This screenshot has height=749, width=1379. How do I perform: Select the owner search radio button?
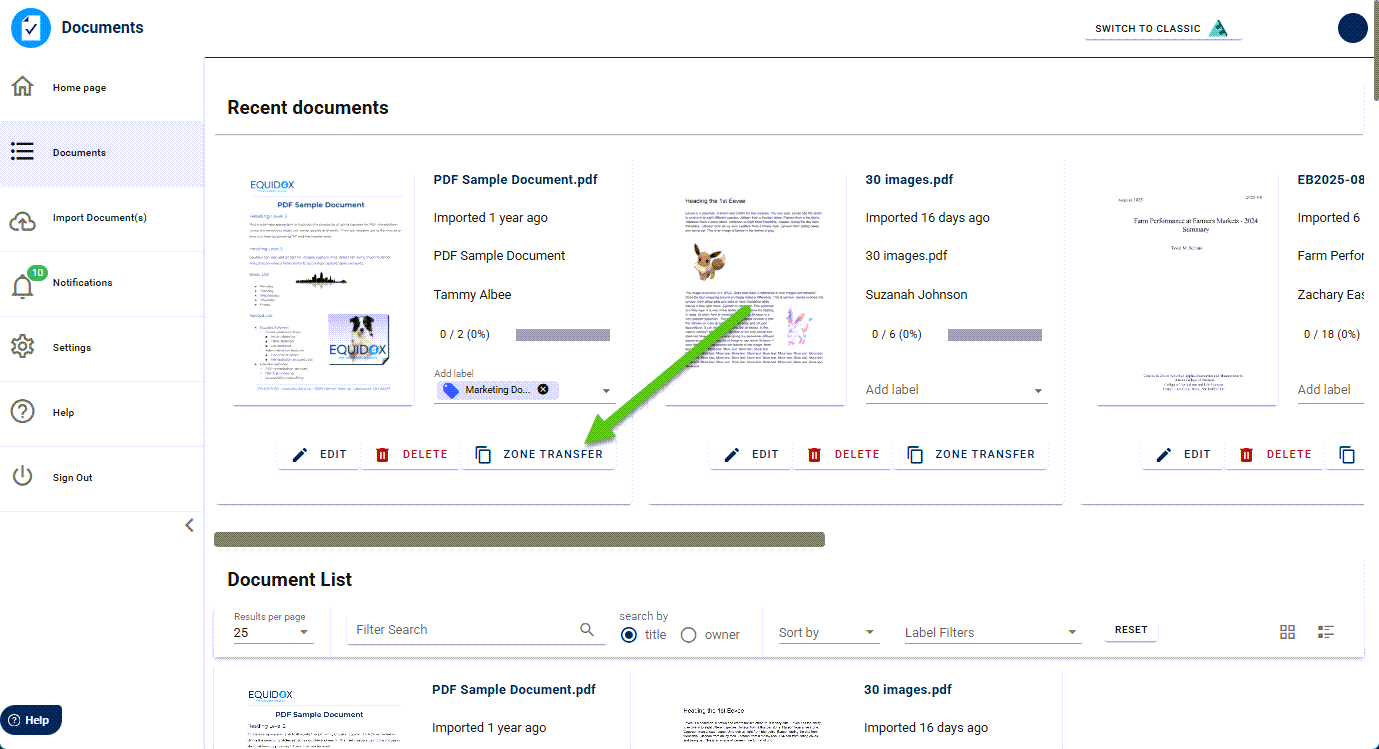pos(687,634)
